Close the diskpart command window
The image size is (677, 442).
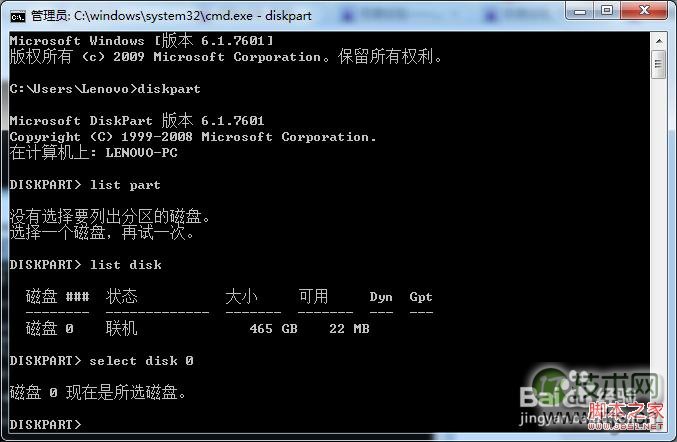pyautogui.click(x=644, y=11)
